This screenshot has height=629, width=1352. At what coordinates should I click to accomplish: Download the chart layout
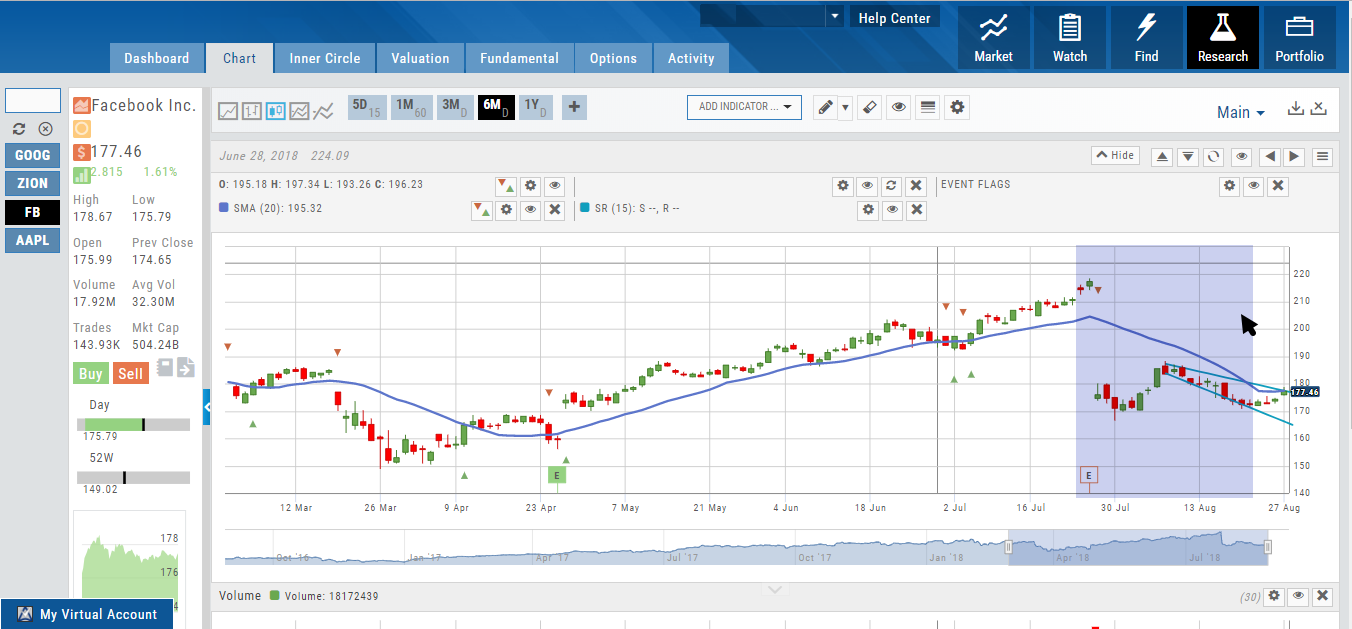pos(1296,108)
